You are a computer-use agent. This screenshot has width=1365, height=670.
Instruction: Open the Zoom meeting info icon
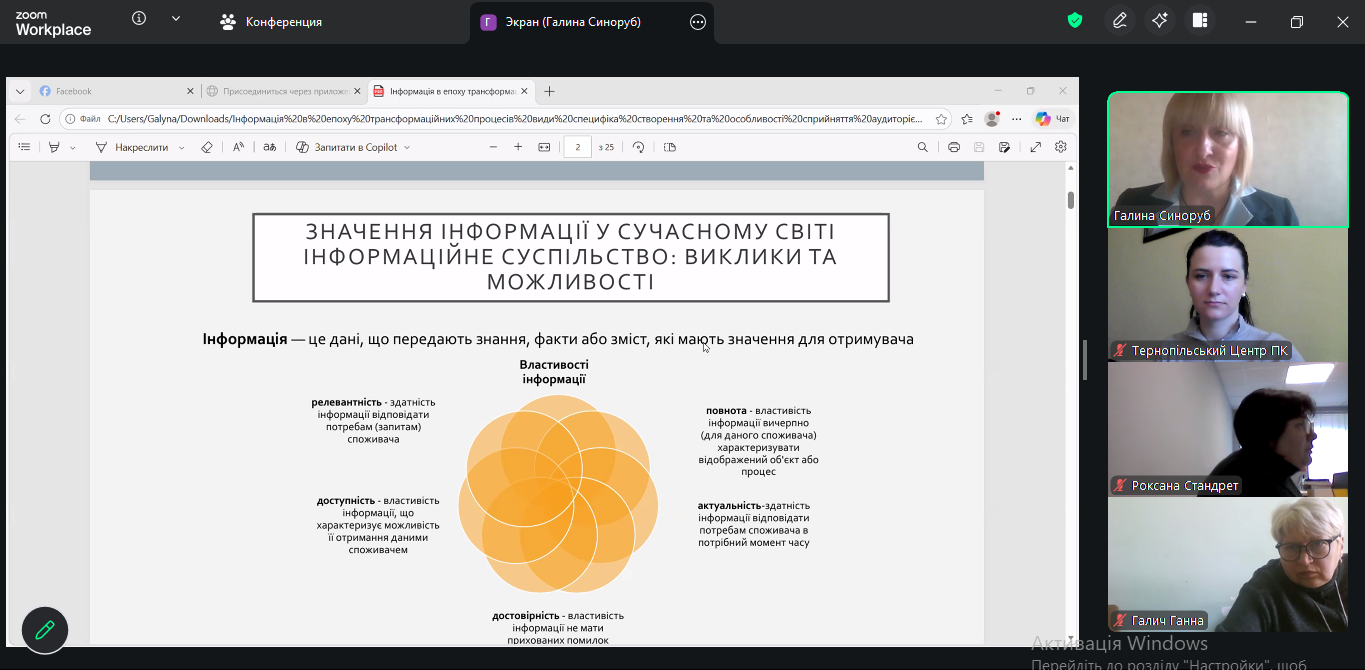point(139,19)
